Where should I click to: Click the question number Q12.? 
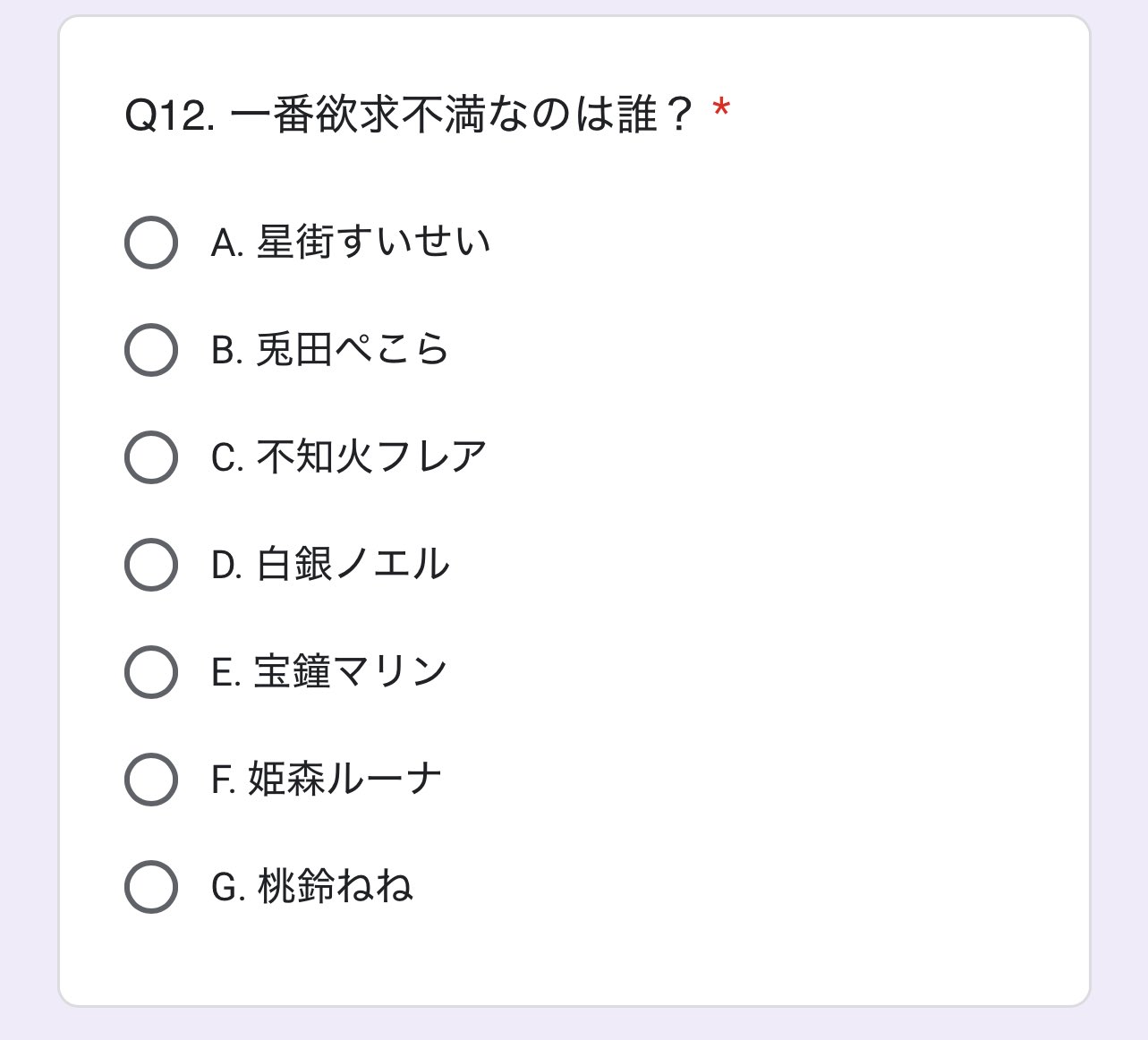pyautogui.click(x=169, y=115)
